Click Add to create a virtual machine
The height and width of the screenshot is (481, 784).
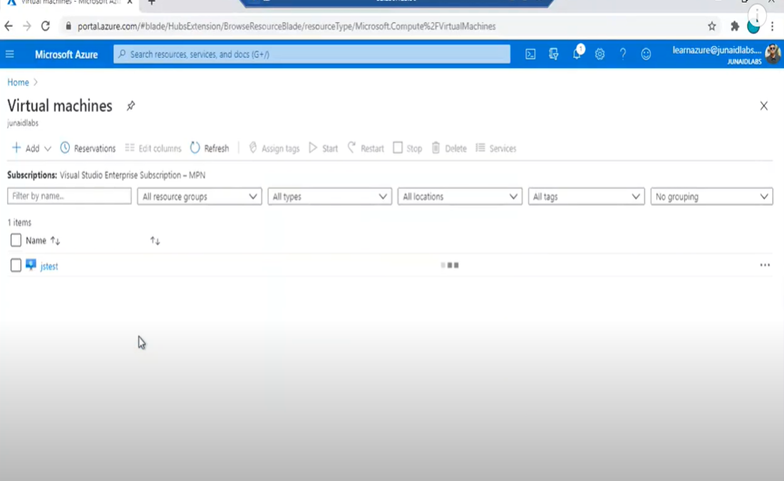26,148
